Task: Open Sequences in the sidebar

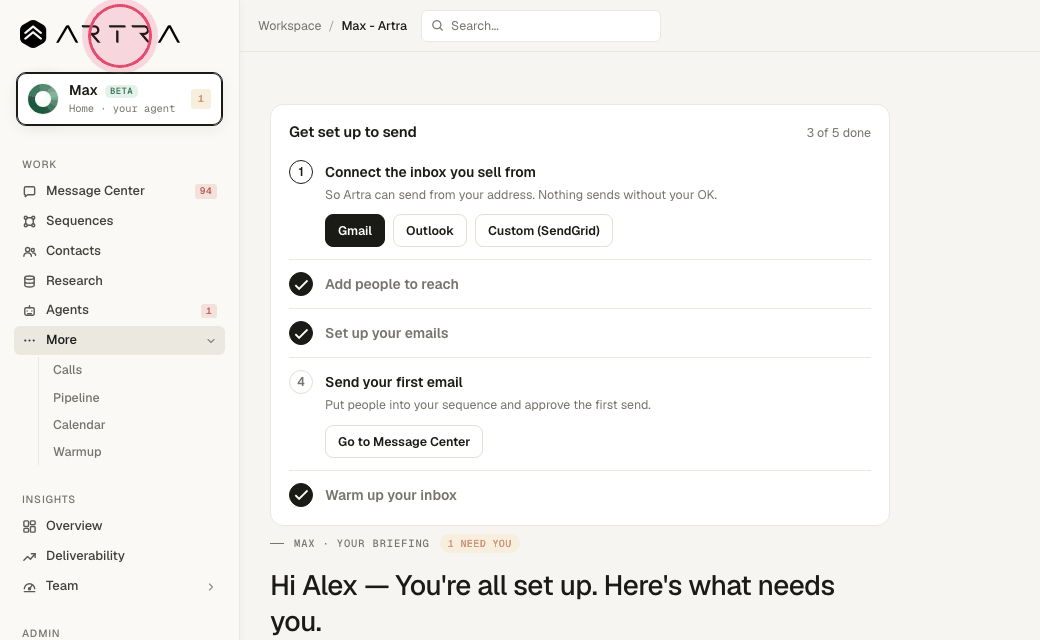Action: pyautogui.click(x=119, y=221)
